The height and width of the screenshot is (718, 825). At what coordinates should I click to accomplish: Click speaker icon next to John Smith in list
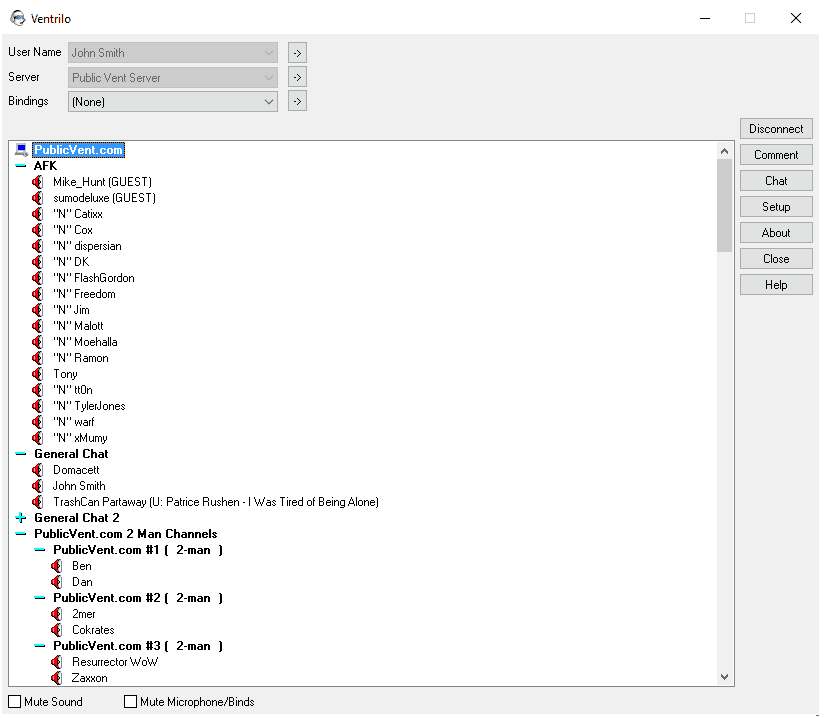click(37, 486)
